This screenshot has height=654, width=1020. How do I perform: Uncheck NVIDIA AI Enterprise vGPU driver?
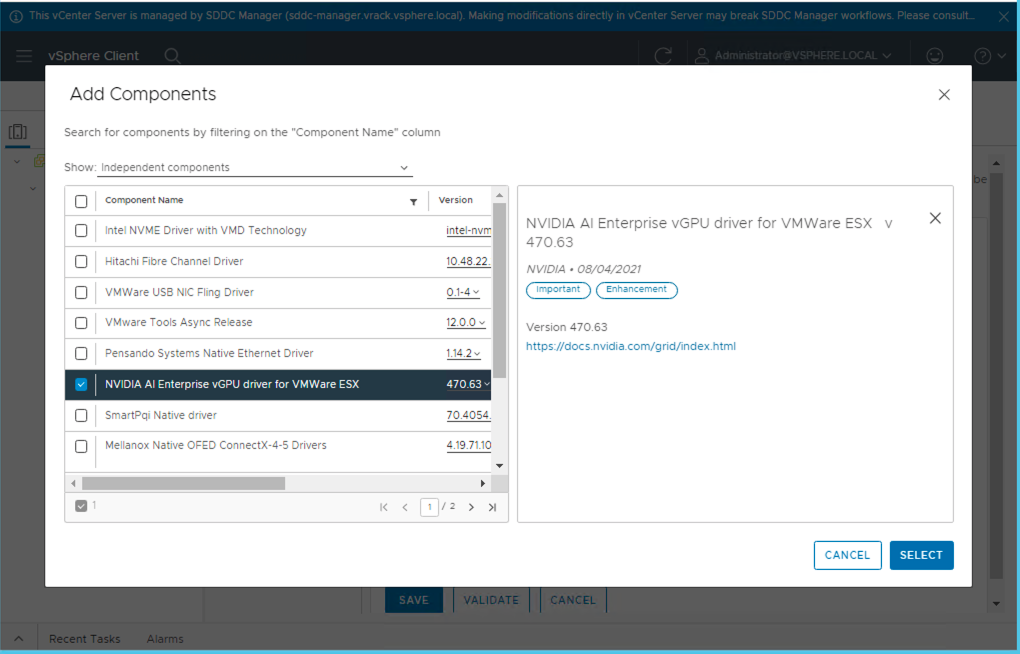[81, 385]
